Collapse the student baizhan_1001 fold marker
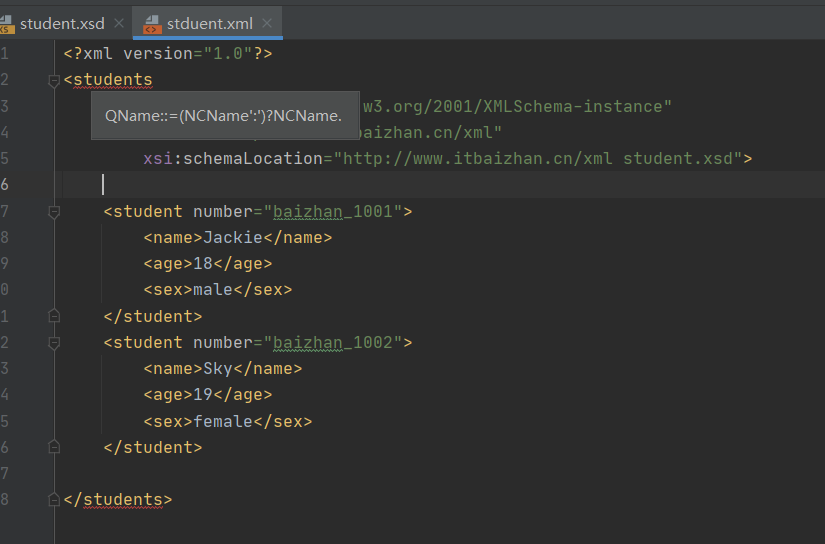This screenshot has width=825, height=544. coord(54,212)
